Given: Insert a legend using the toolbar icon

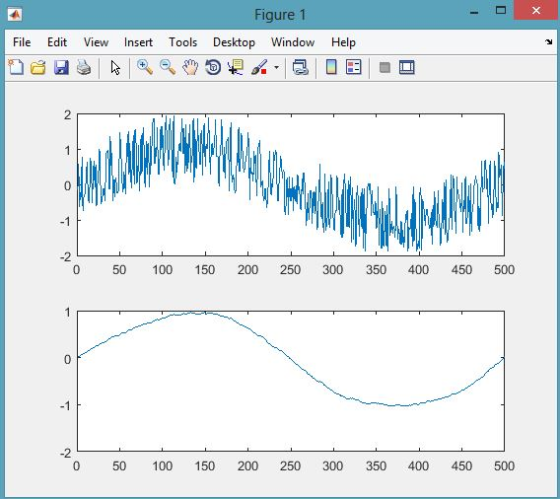Looking at the screenshot, I should (x=354, y=67).
